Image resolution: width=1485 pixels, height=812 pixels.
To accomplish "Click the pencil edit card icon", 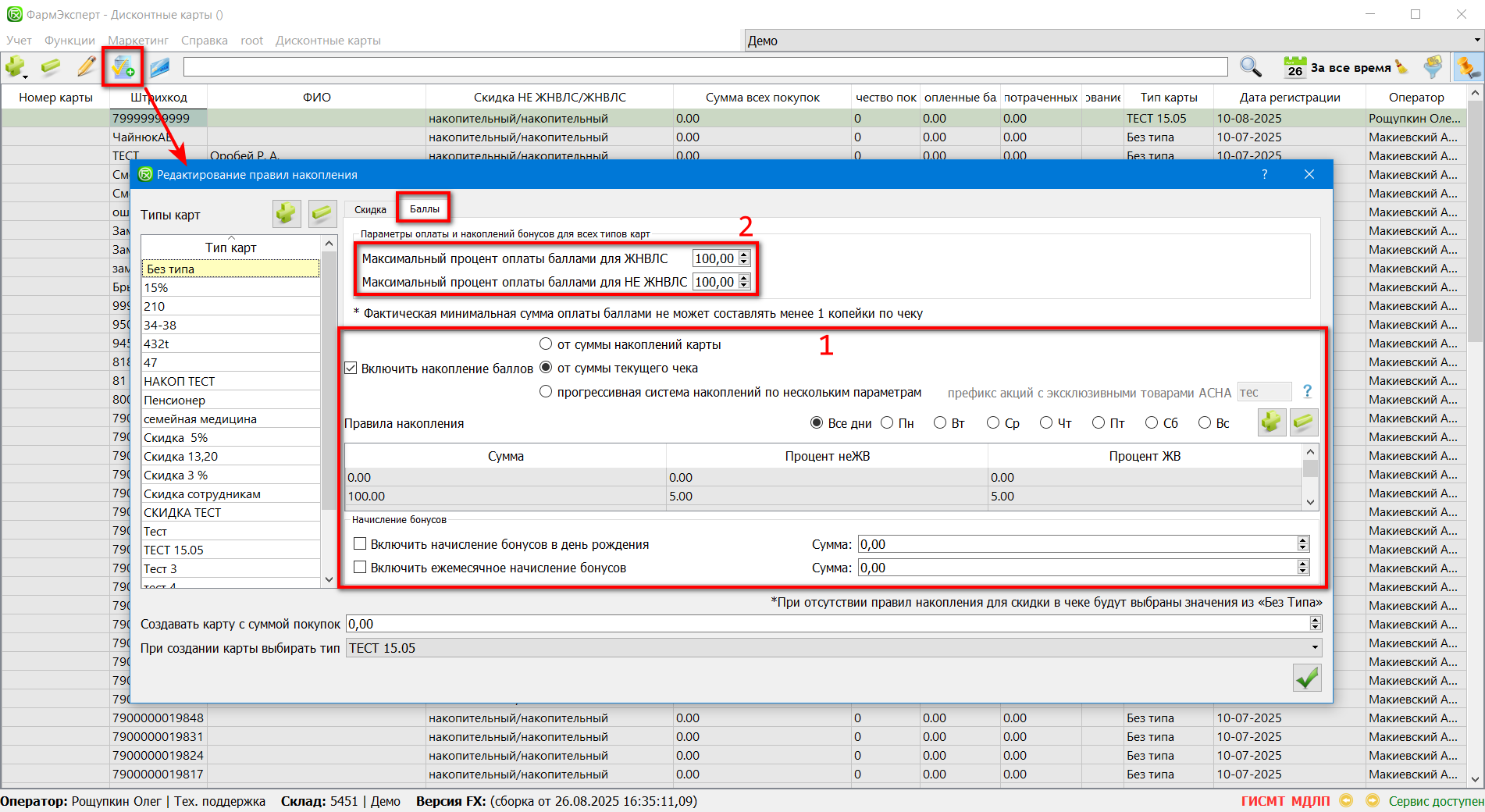I will click(x=86, y=67).
